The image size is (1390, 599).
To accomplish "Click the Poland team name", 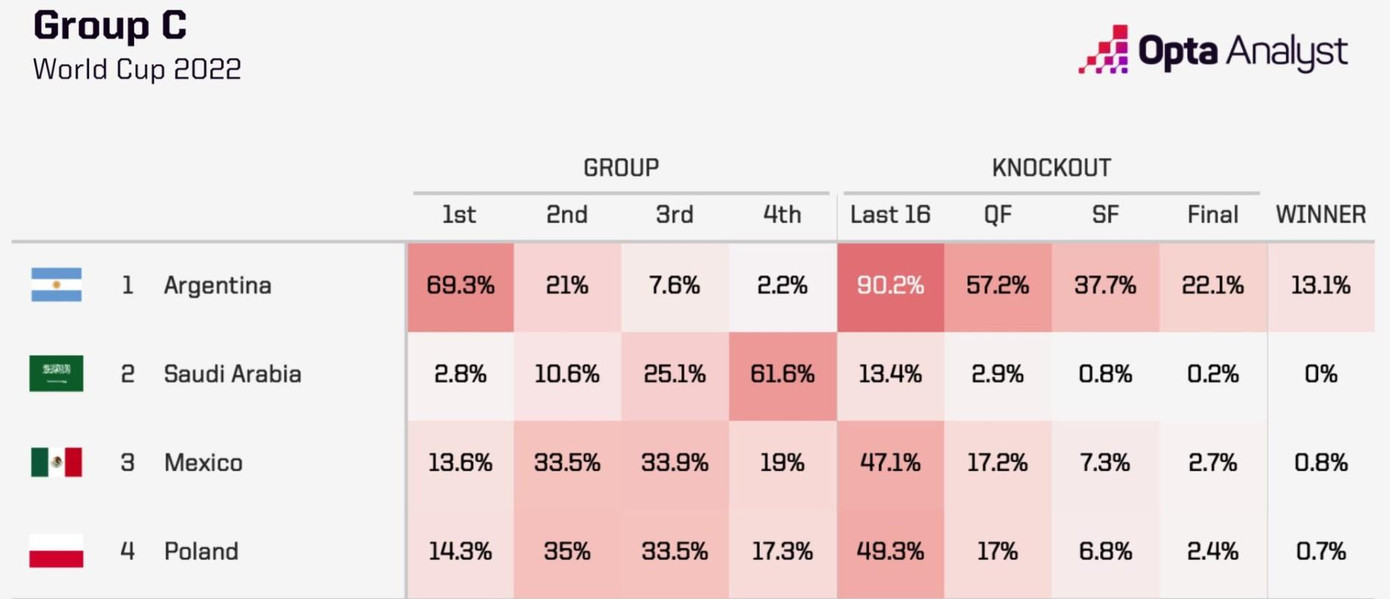I will coord(201,551).
